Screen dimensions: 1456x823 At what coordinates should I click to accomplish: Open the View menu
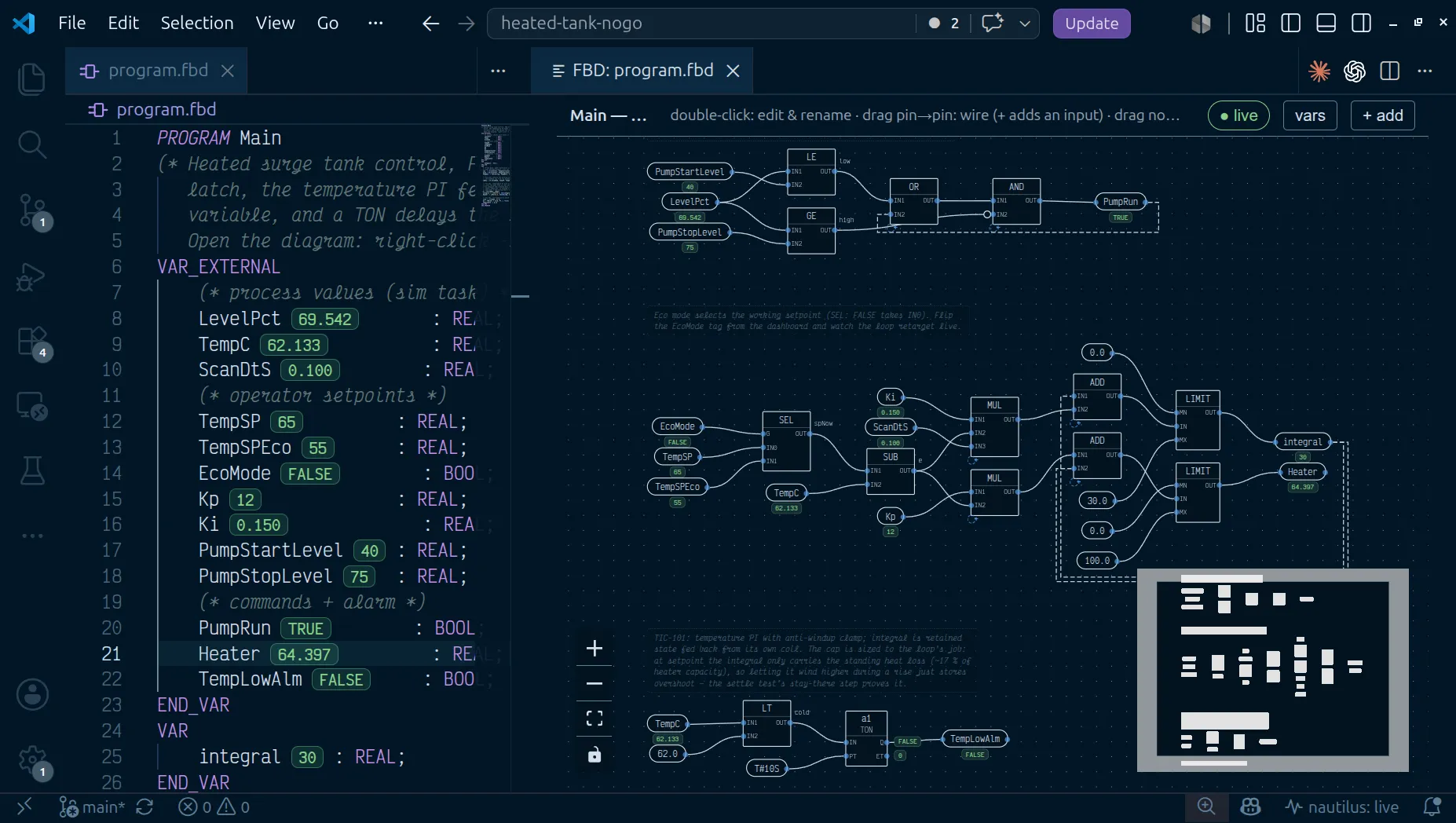(275, 23)
